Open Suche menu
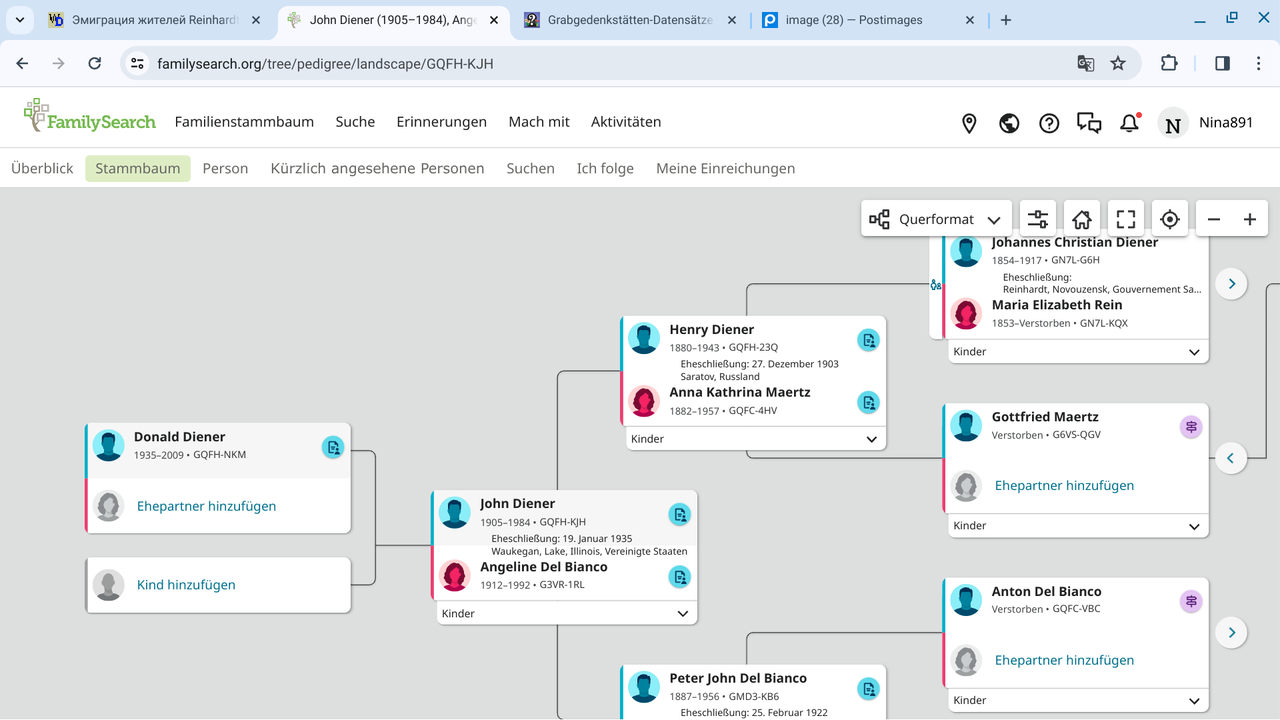This screenshot has width=1280, height=720. [x=355, y=122]
